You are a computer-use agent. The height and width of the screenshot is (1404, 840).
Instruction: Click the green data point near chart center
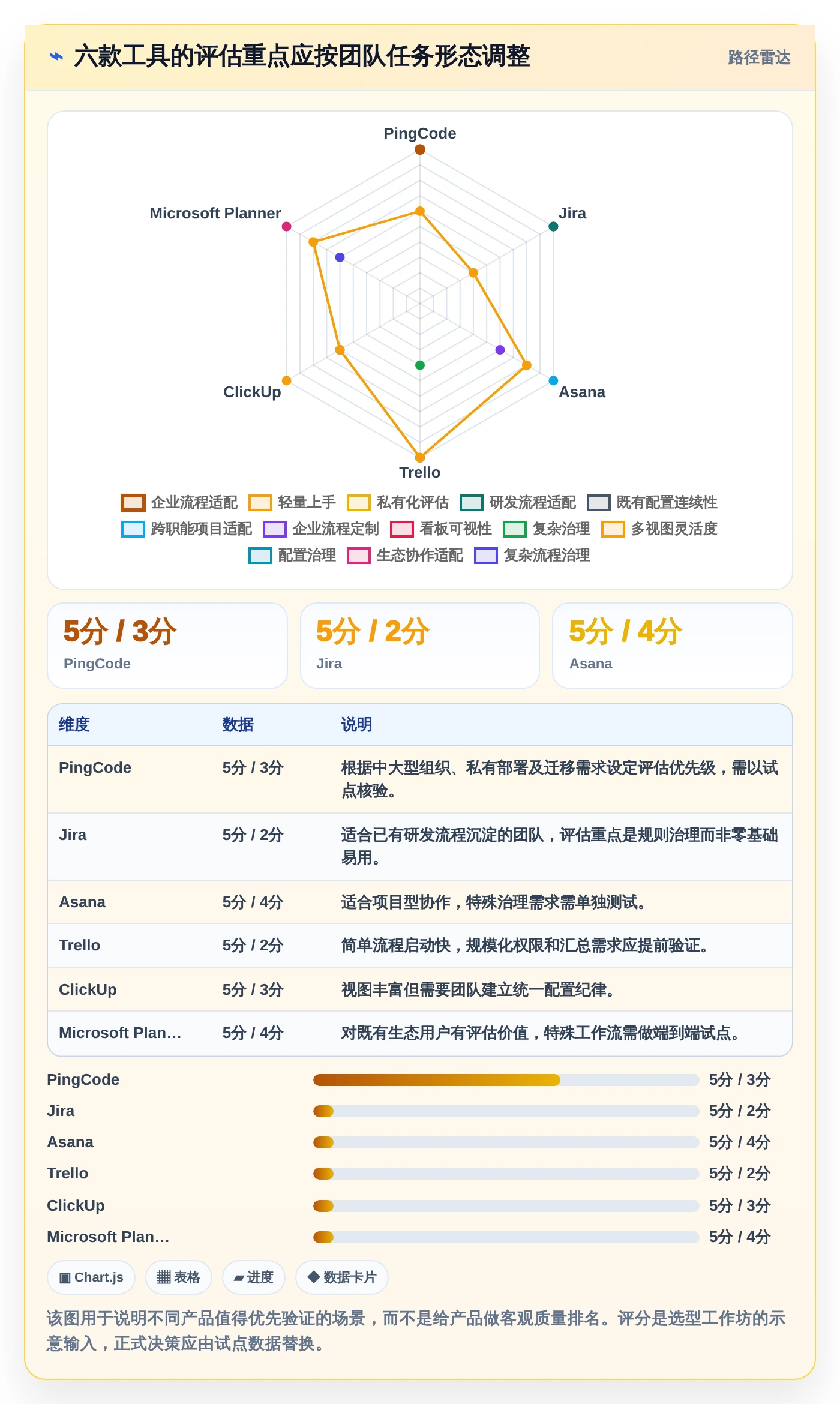pos(420,365)
